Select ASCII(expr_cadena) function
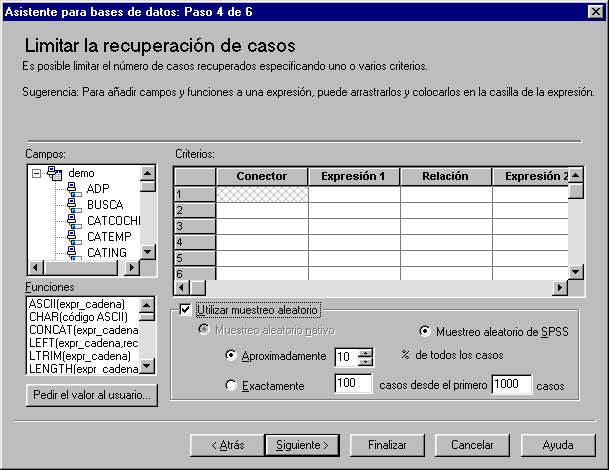The width and height of the screenshot is (609, 470). tap(77, 304)
